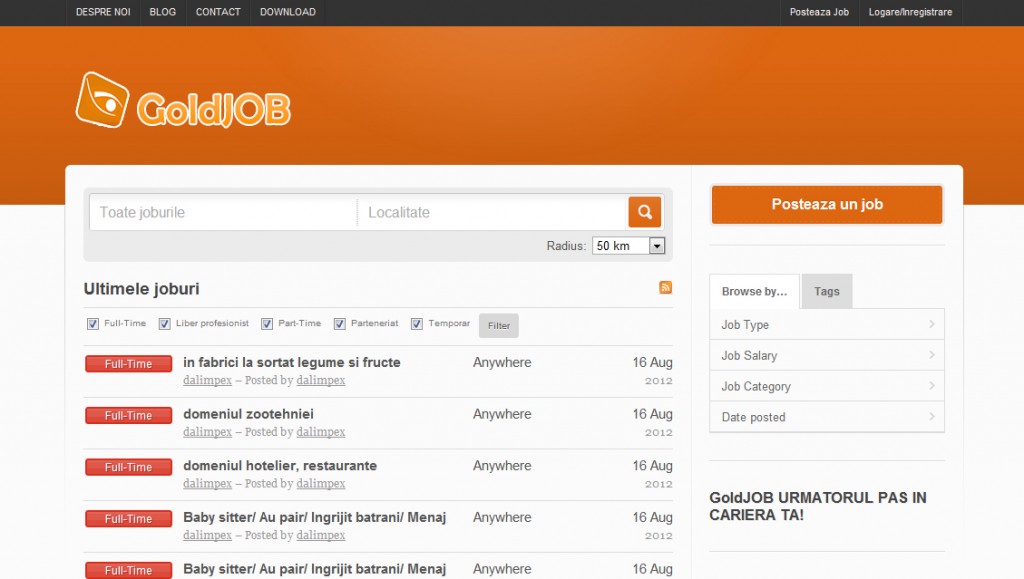Expand the Job Salary browse option
Viewport: 1024px width, 579px height.
coord(827,355)
